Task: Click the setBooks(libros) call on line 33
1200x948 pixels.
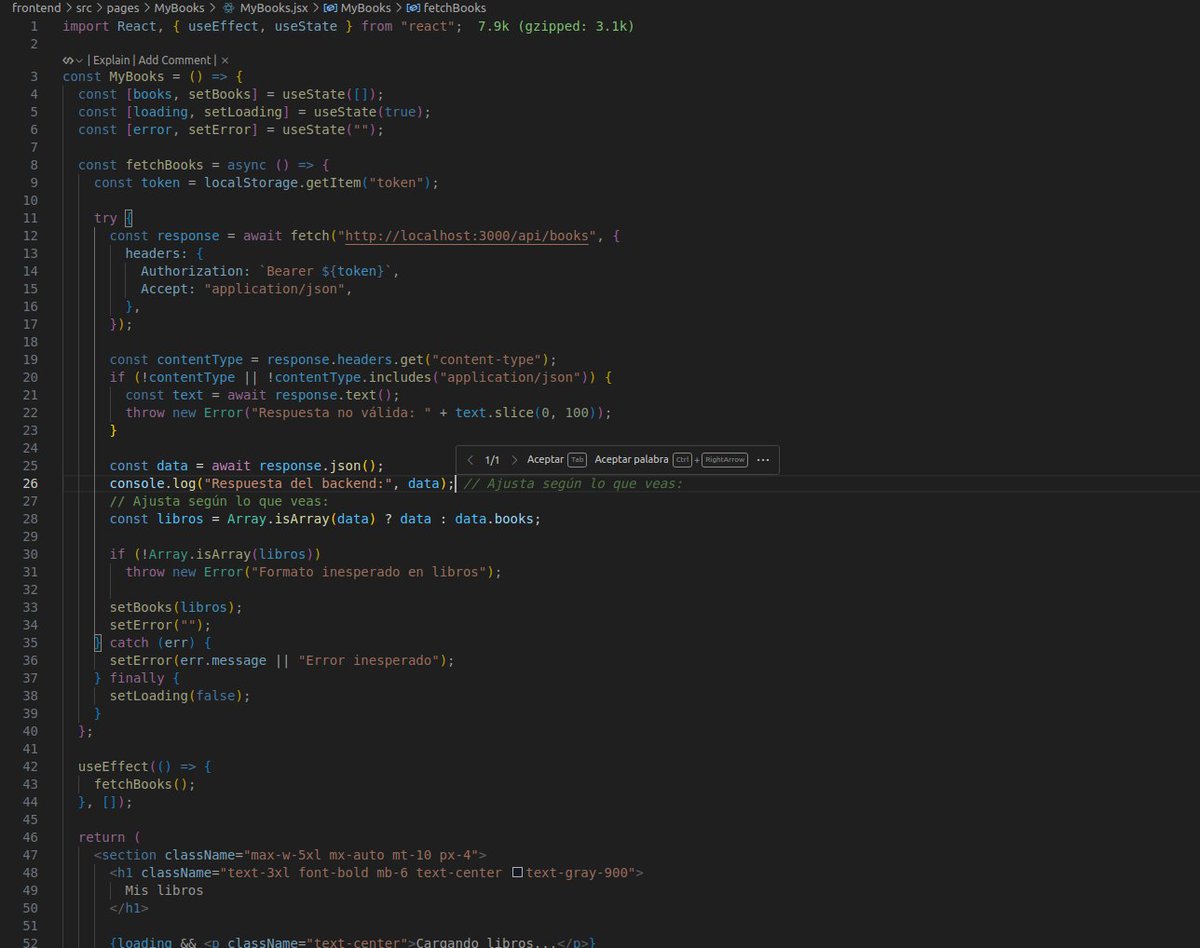Action: 176,608
